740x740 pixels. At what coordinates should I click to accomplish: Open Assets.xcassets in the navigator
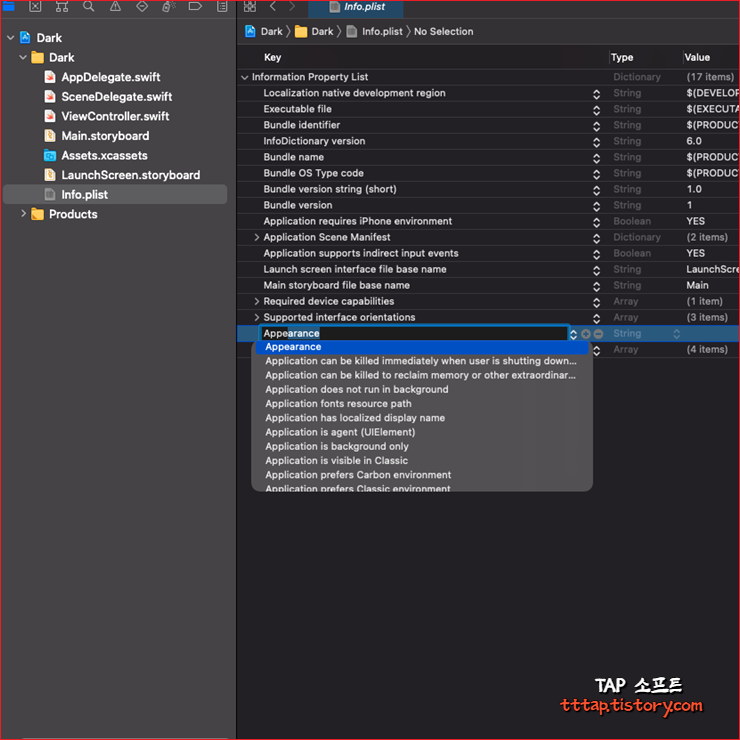104,155
